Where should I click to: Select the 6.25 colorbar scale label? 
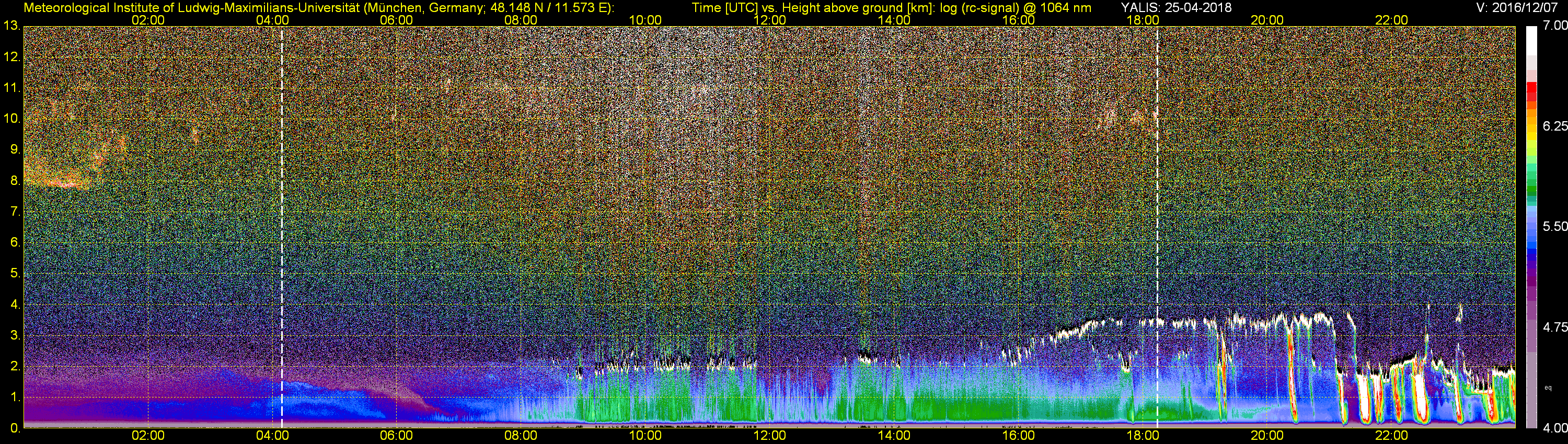click(x=1554, y=126)
